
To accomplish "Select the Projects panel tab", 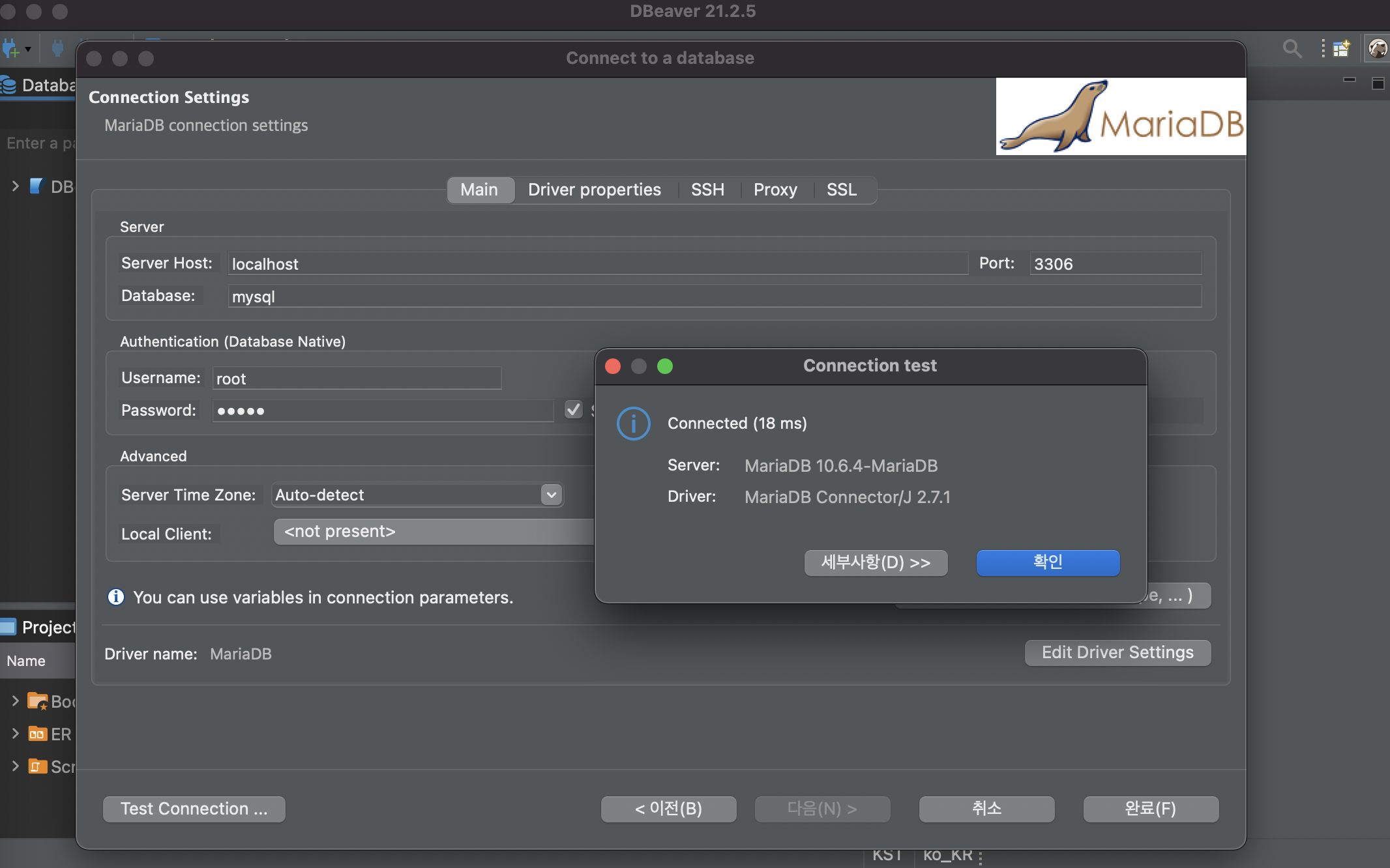I will 38,627.
